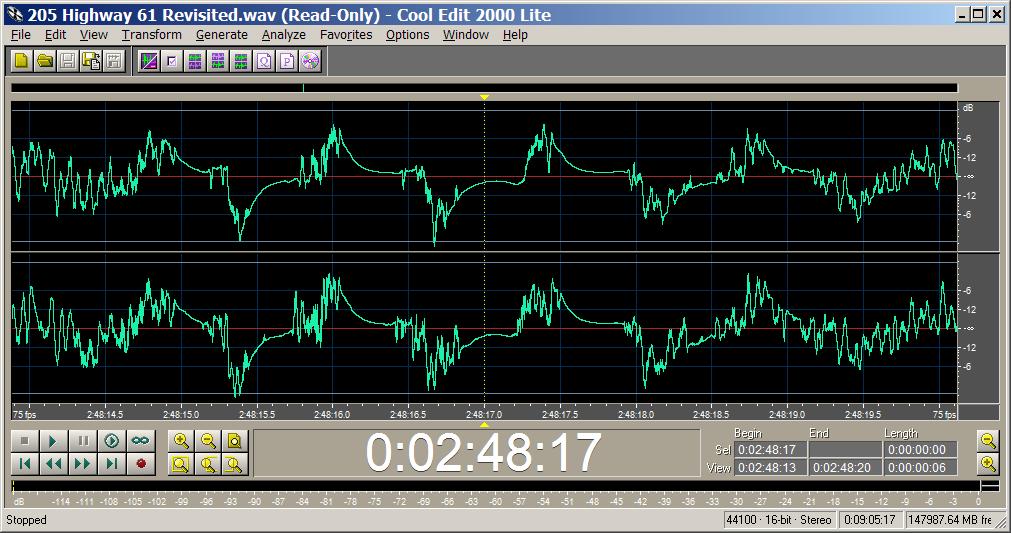Image resolution: width=1011 pixels, height=533 pixels.
Task: Click the Save Copy As floppy-with-page icon
Action: coord(91,61)
